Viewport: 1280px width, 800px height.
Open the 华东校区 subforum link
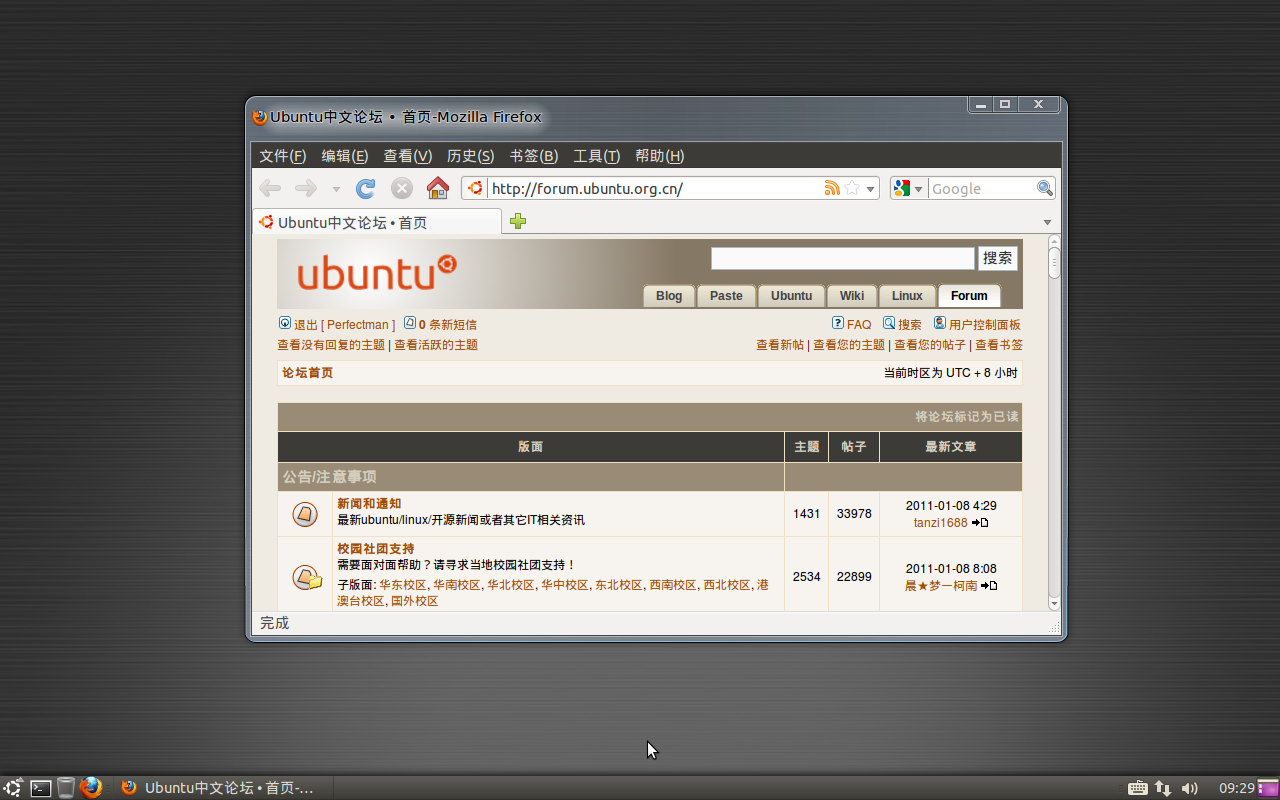402,585
